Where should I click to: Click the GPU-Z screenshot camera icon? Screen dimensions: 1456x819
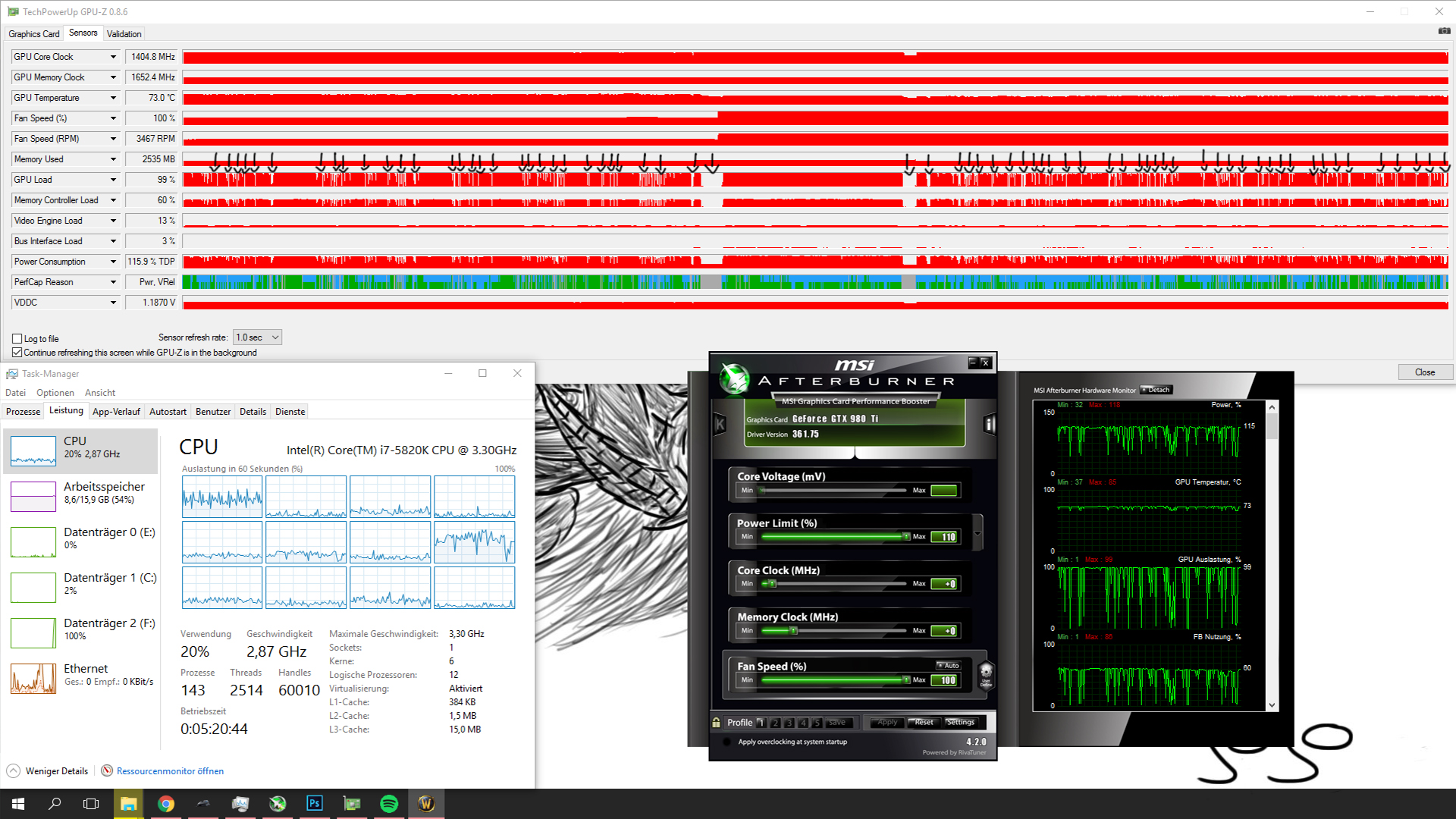[x=1444, y=31]
